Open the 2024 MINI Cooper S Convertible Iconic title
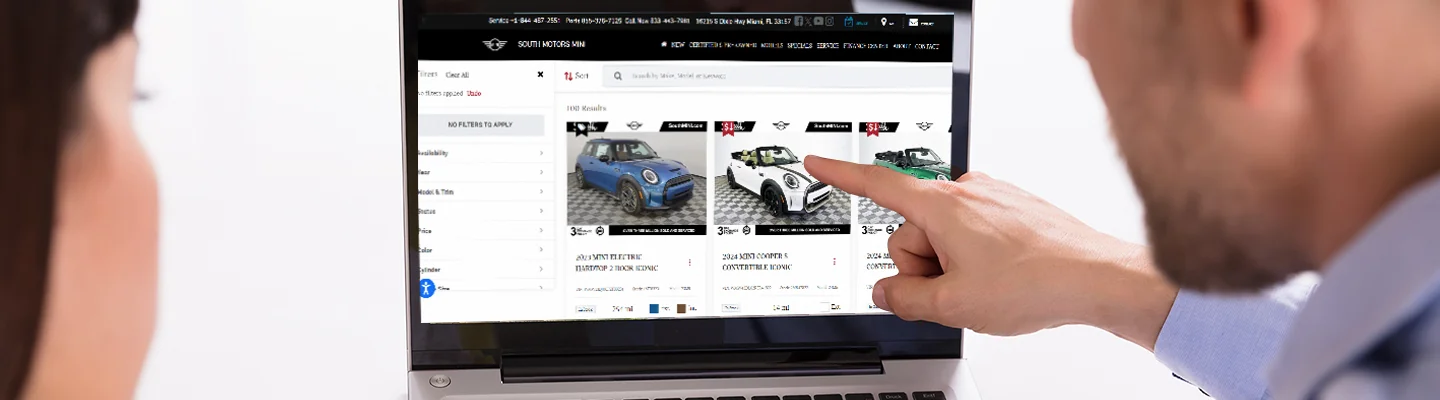This screenshot has height=400, width=1440. [756, 262]
